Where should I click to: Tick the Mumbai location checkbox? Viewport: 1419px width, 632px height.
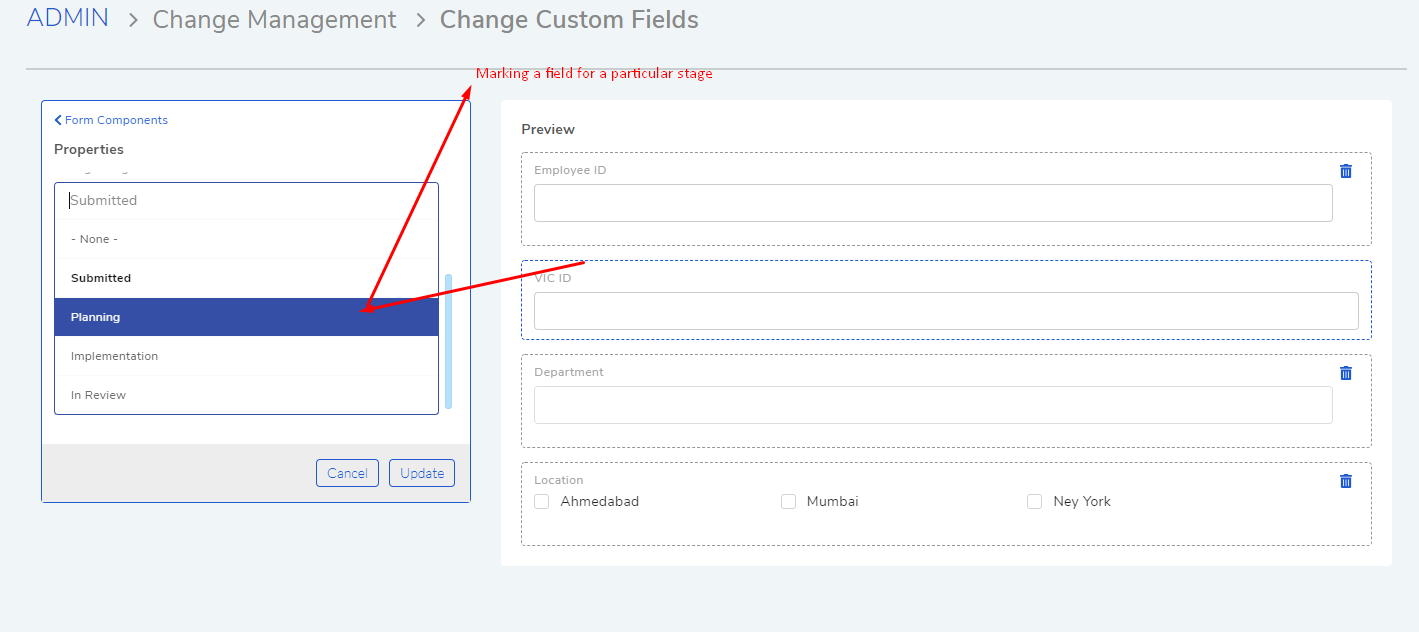coord(788,502)
